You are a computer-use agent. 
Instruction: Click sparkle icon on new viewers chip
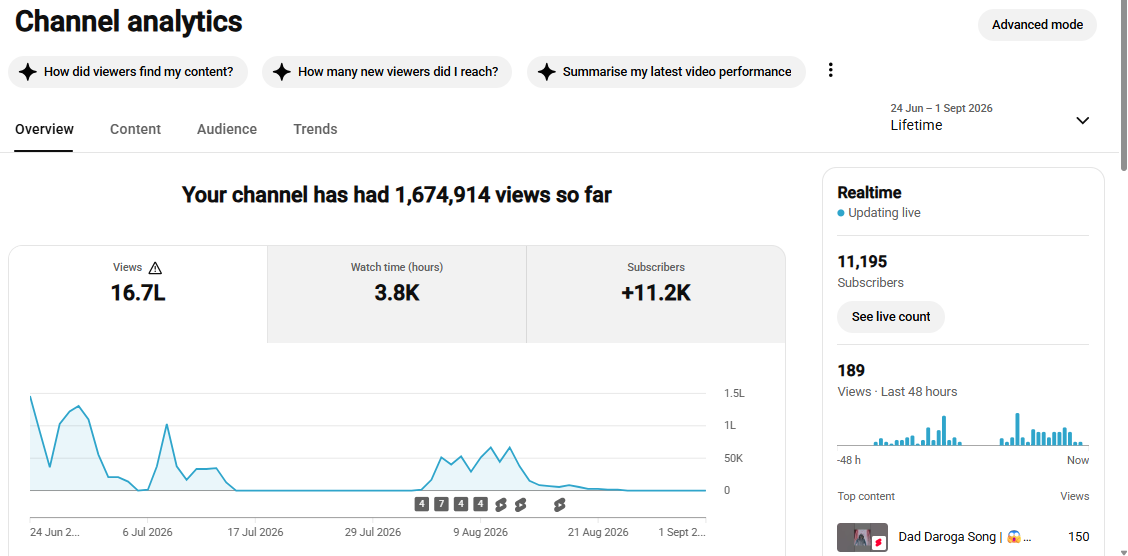coord(282,72)
